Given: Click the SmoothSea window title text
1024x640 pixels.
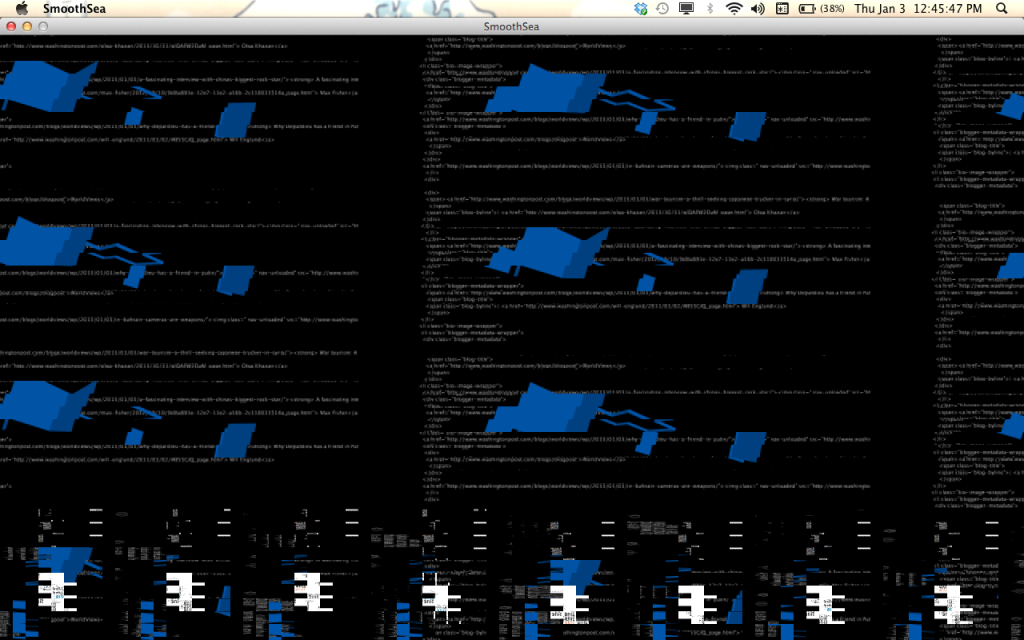Looking at the screenshot, I should [511, 27].
